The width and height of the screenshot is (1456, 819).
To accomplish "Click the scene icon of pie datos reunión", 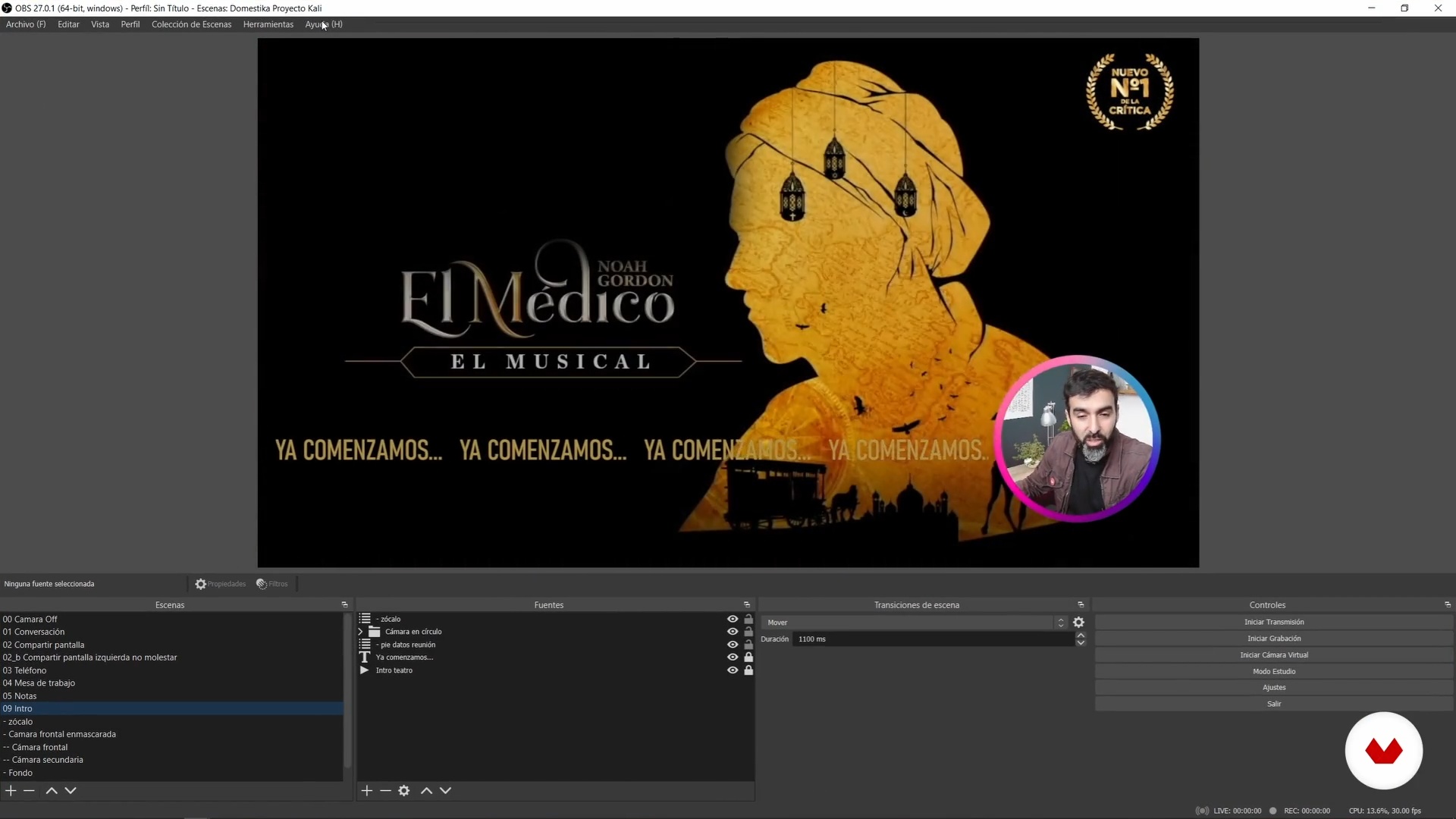I will tap(365, 645).
